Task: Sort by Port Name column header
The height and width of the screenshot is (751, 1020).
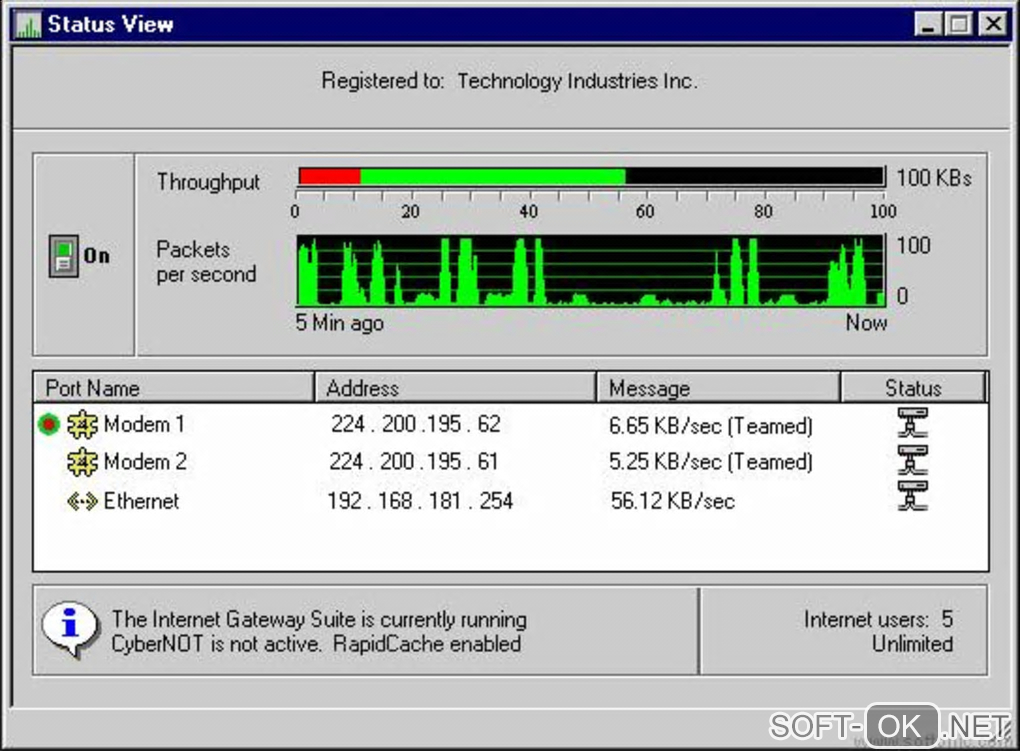Action: (174, 388)
